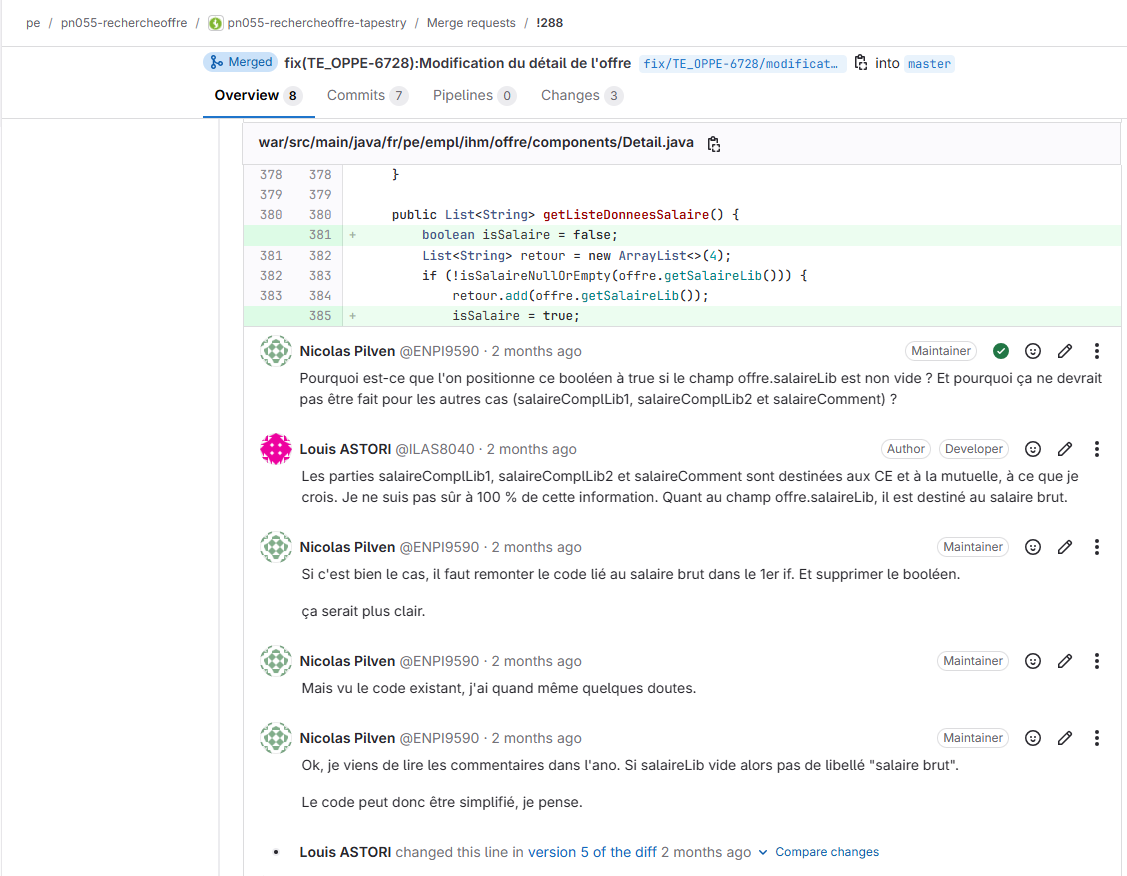The image size is (1127, 876).
Task: Open more options menu on Louis ASTORI's comment
Action: pyautogui.click(x=1097, y=448)
